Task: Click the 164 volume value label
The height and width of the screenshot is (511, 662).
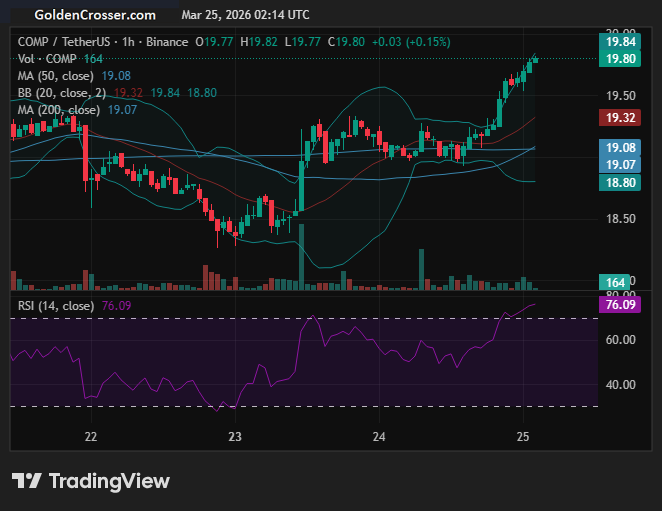Action: pos(615,282)
